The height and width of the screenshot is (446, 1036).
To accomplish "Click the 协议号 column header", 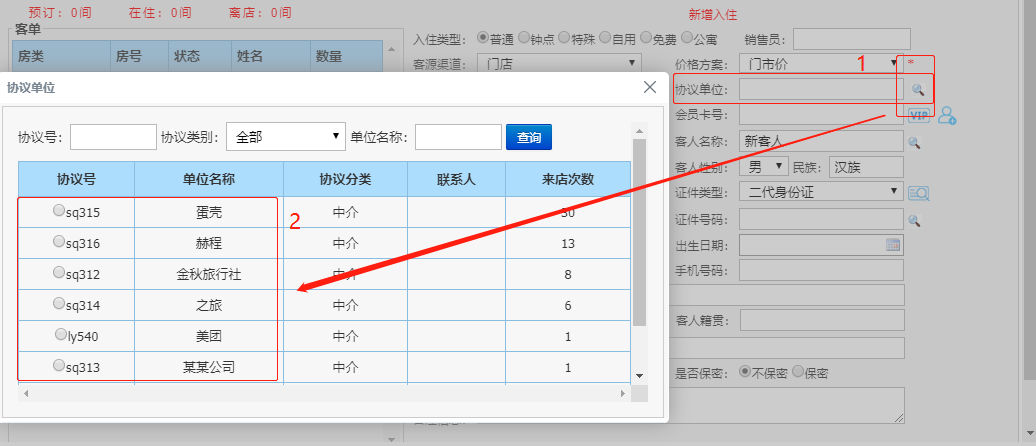I will tap(76, 179).
